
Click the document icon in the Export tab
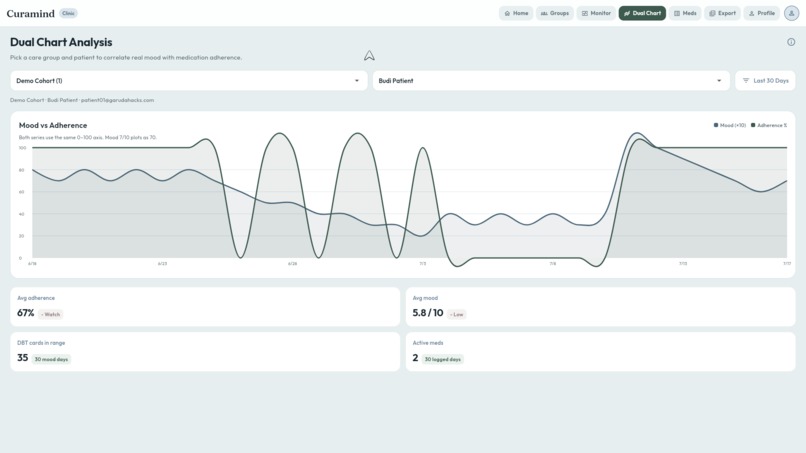[712, 13]
